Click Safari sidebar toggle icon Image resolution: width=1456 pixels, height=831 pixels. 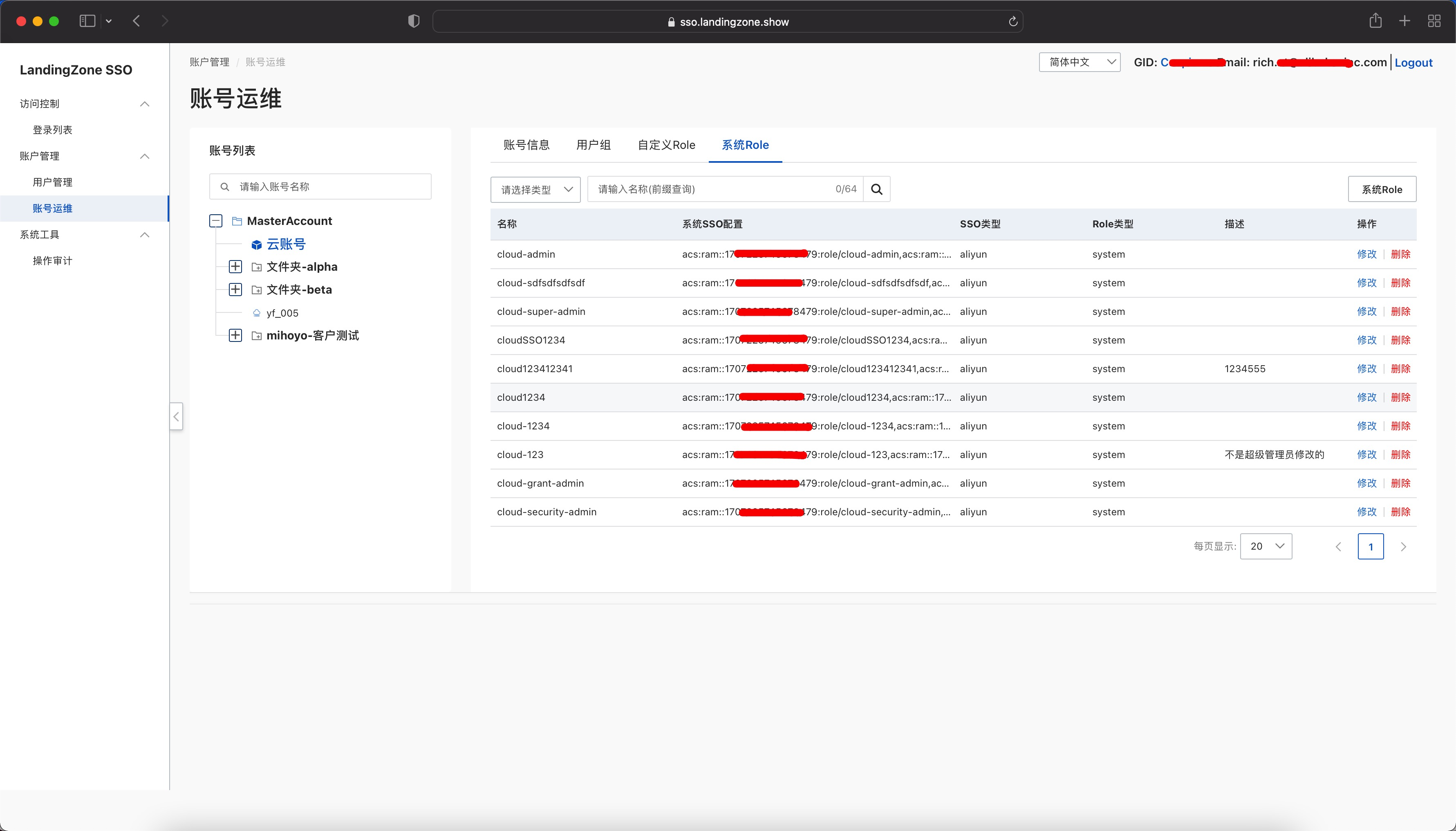coord(87,21)
